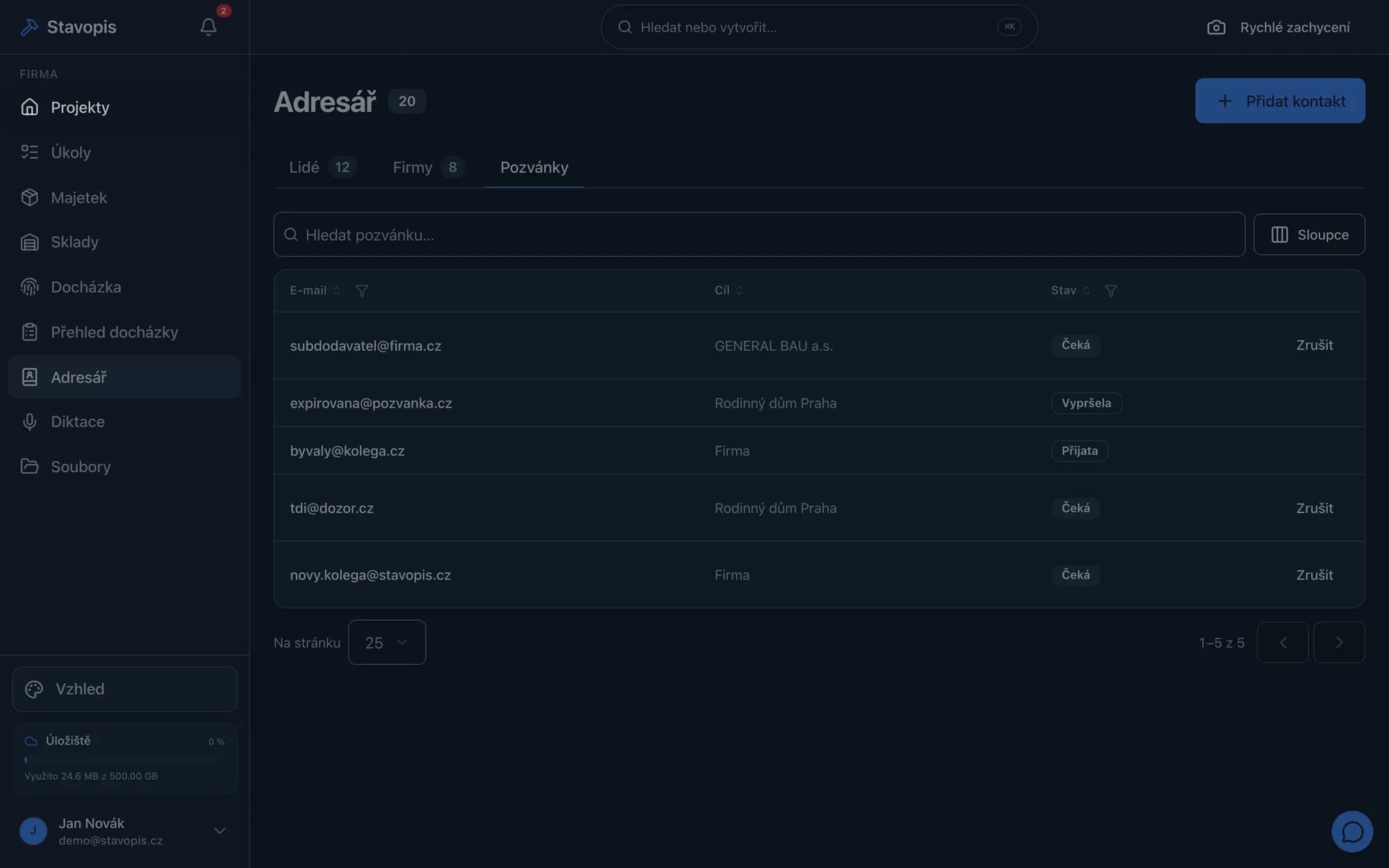Screen dimensions: 1389x868
Task: Click the Přidat kontakt button
Action: [1280, 101]
